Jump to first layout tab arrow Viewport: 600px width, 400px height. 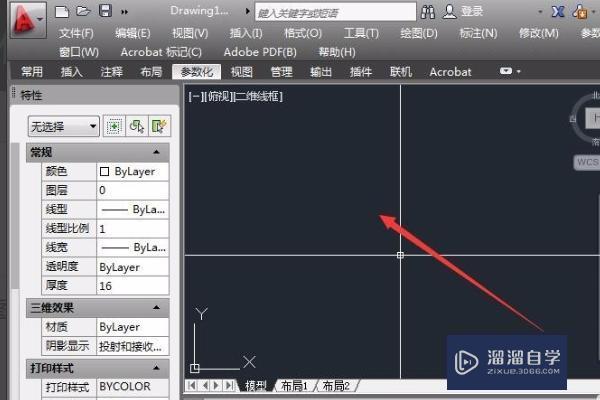(192, 385)
